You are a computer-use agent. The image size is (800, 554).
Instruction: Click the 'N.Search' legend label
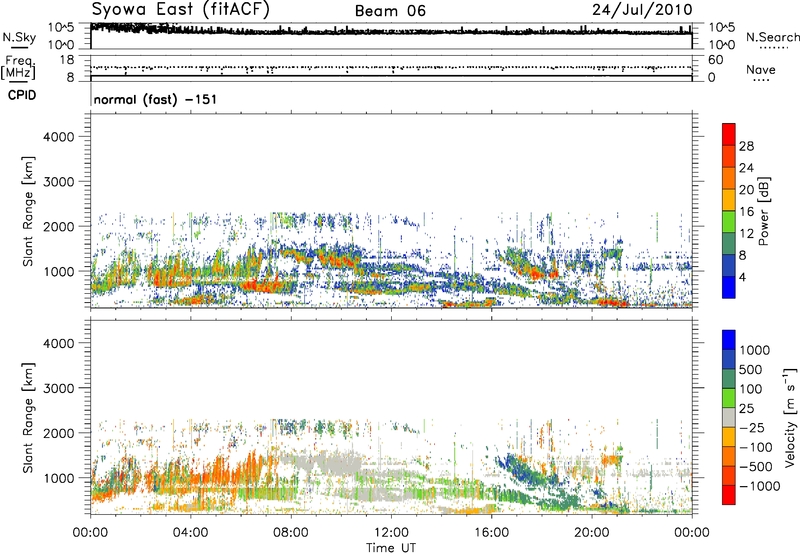(772, 37)
